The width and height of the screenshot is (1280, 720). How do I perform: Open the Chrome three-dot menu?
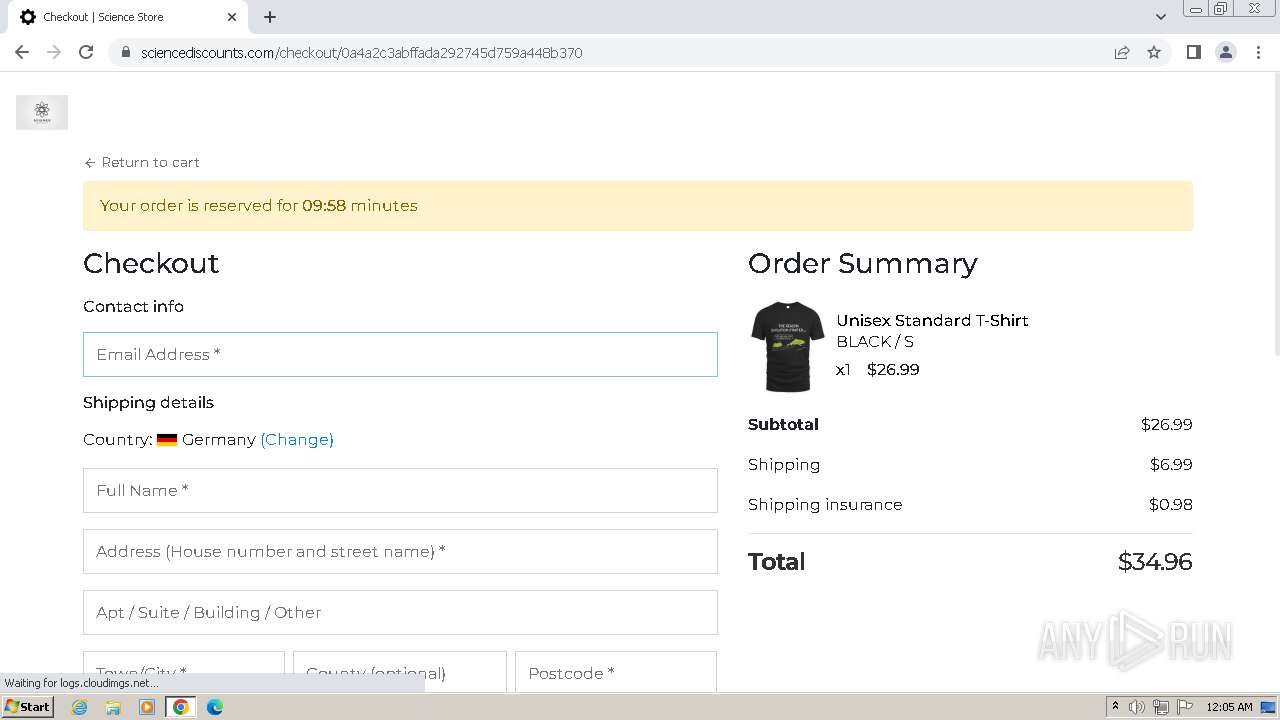coord(1258,53)
